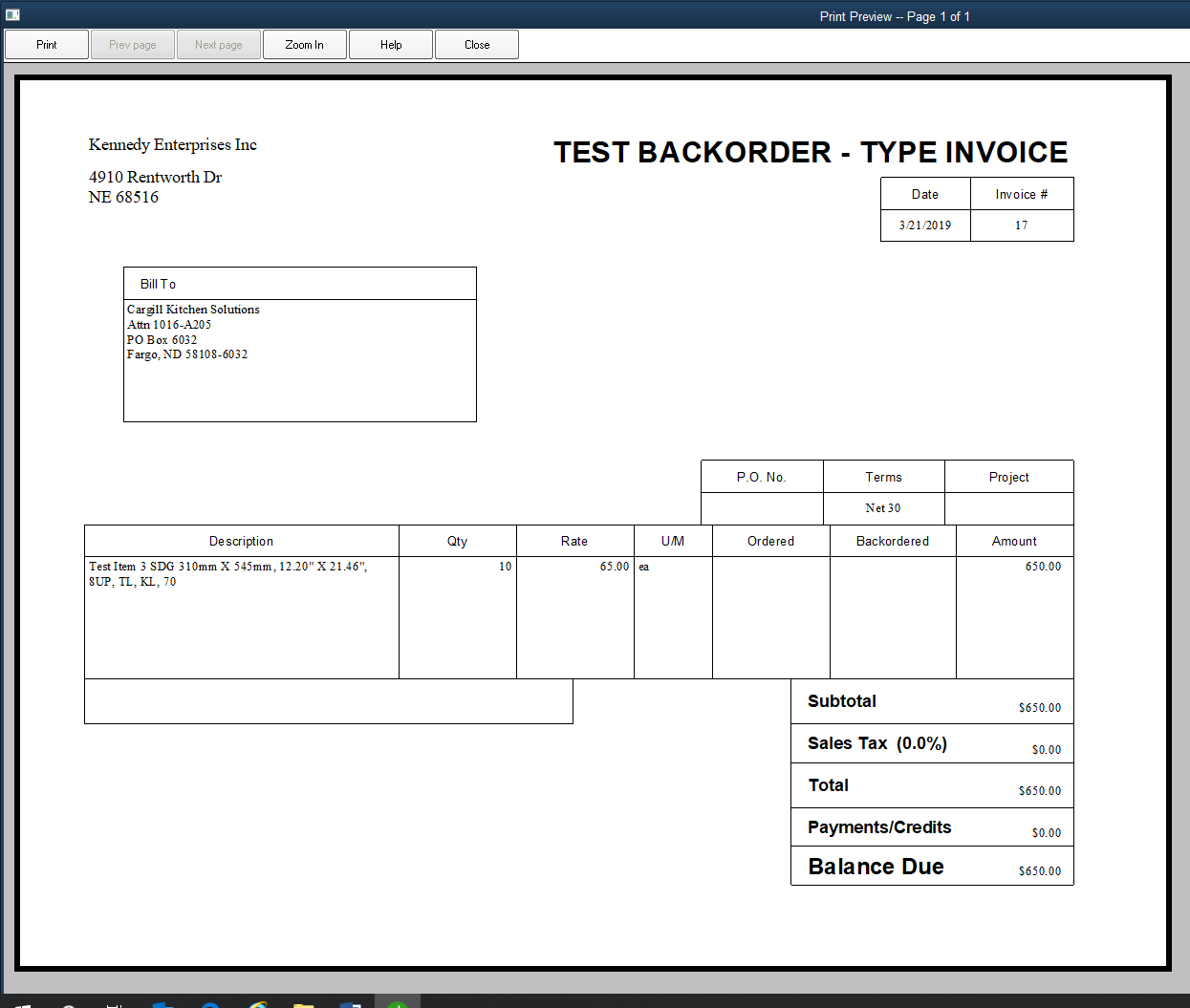The height and width of the screenshot is (1008, 1190).
Task: Open File Explorer from the taskbar
Action: point(304,1003)
